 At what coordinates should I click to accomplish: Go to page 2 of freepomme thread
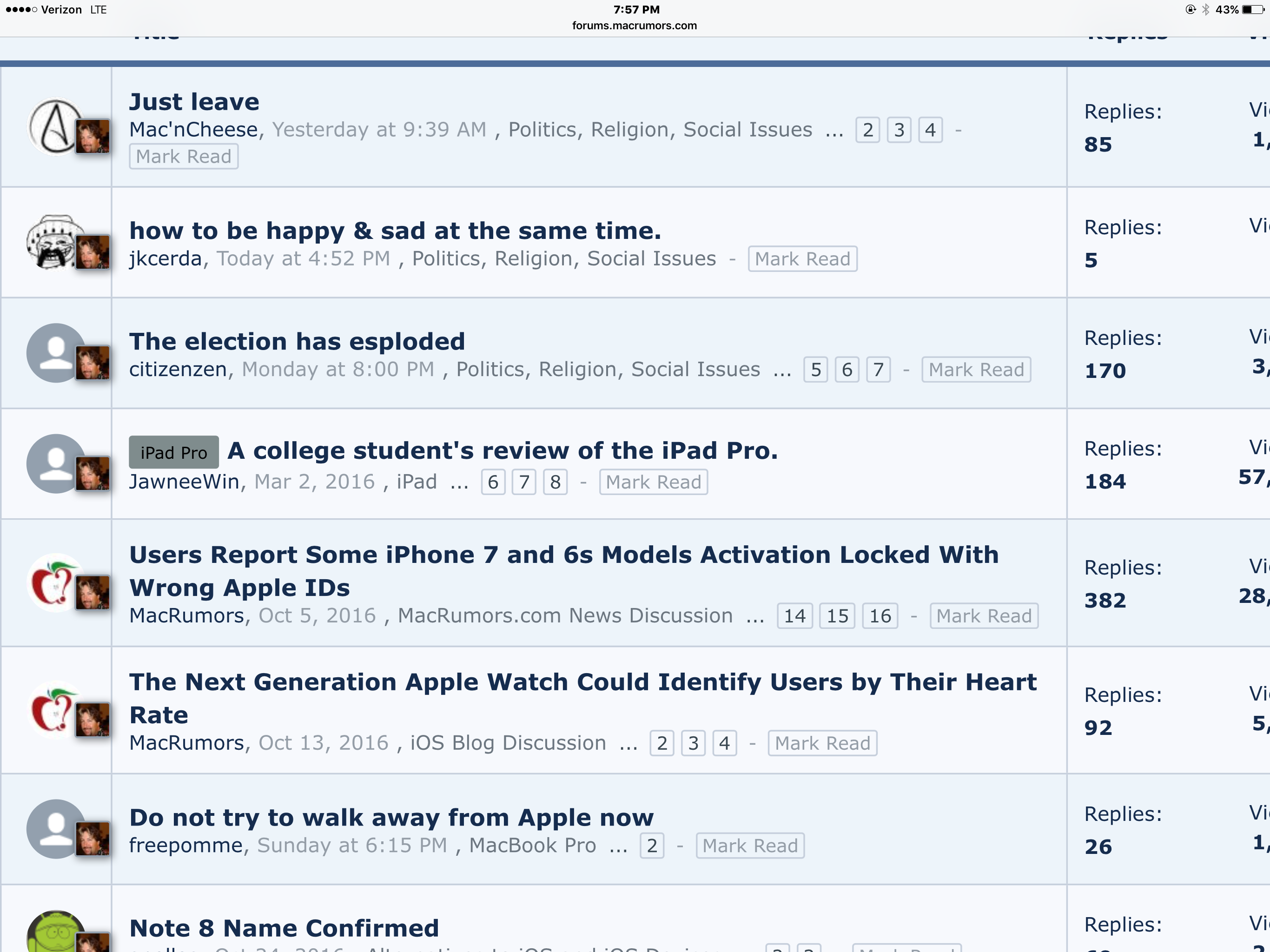[652, 846]
